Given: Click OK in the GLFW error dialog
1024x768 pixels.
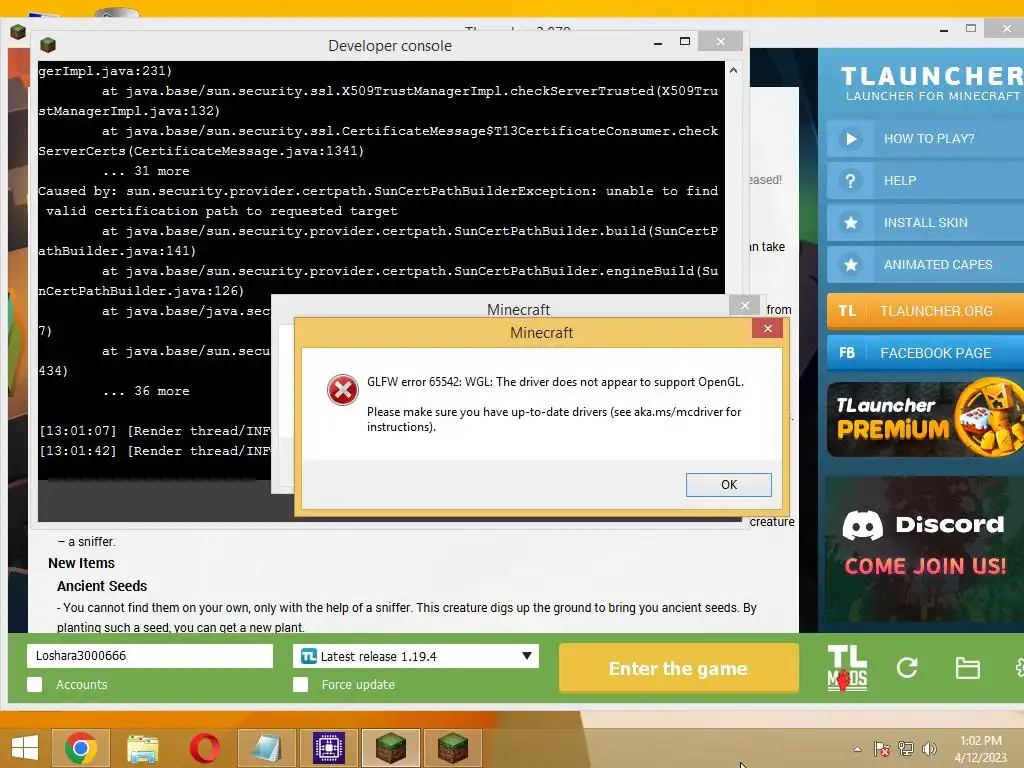Looking at the screenshot, I should [x=728, y=485].
